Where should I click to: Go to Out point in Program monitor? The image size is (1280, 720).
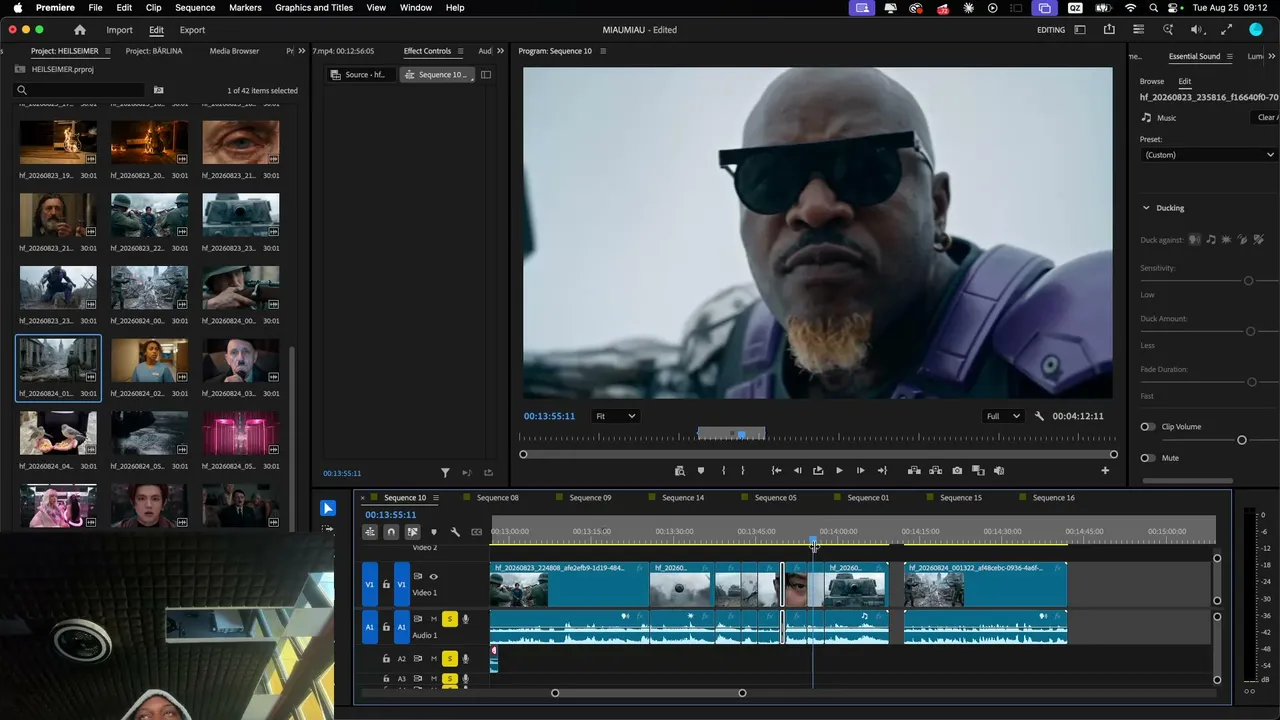882,470
